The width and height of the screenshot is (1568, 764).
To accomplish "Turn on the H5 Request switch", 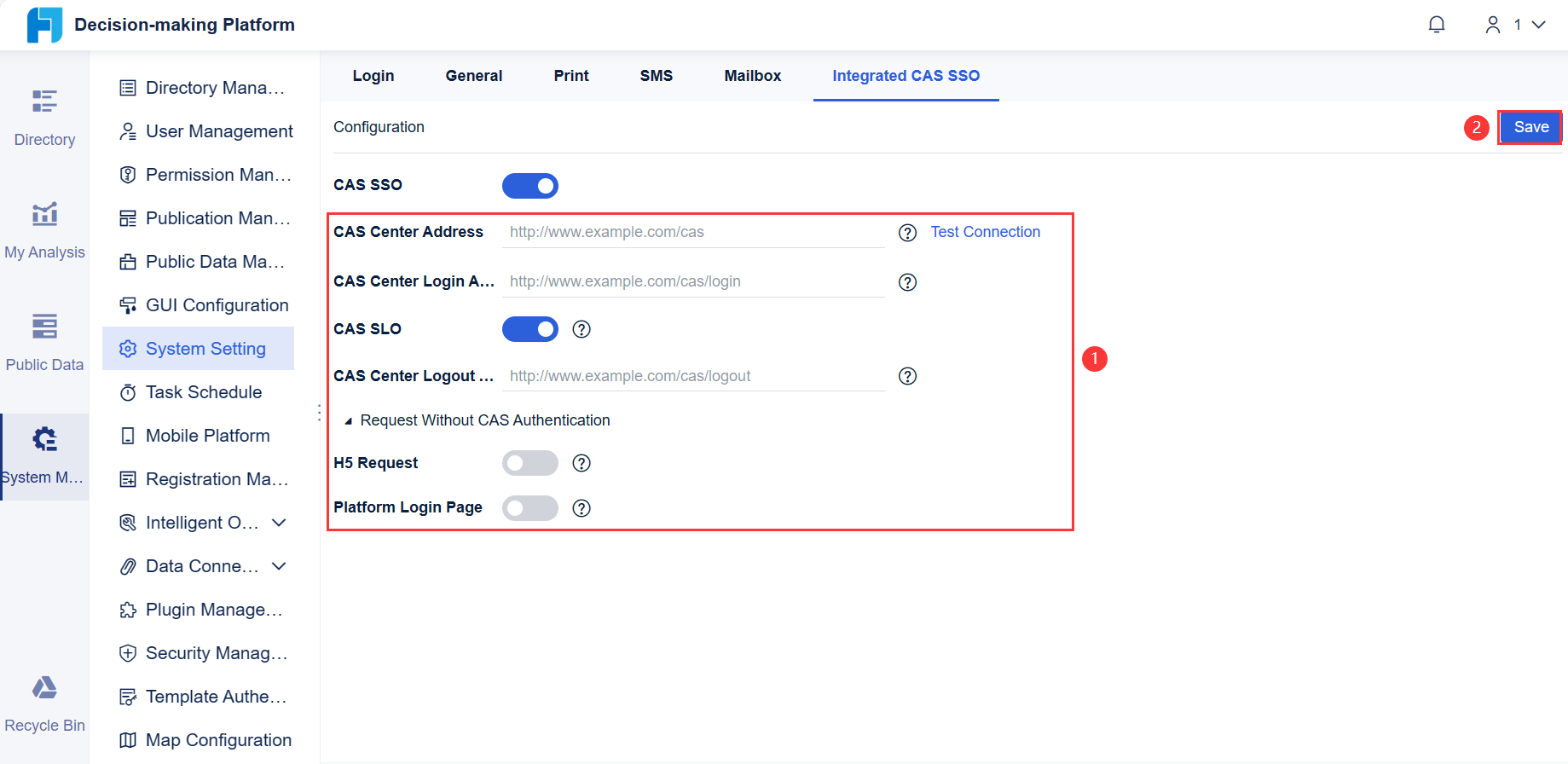I will 529,463.
